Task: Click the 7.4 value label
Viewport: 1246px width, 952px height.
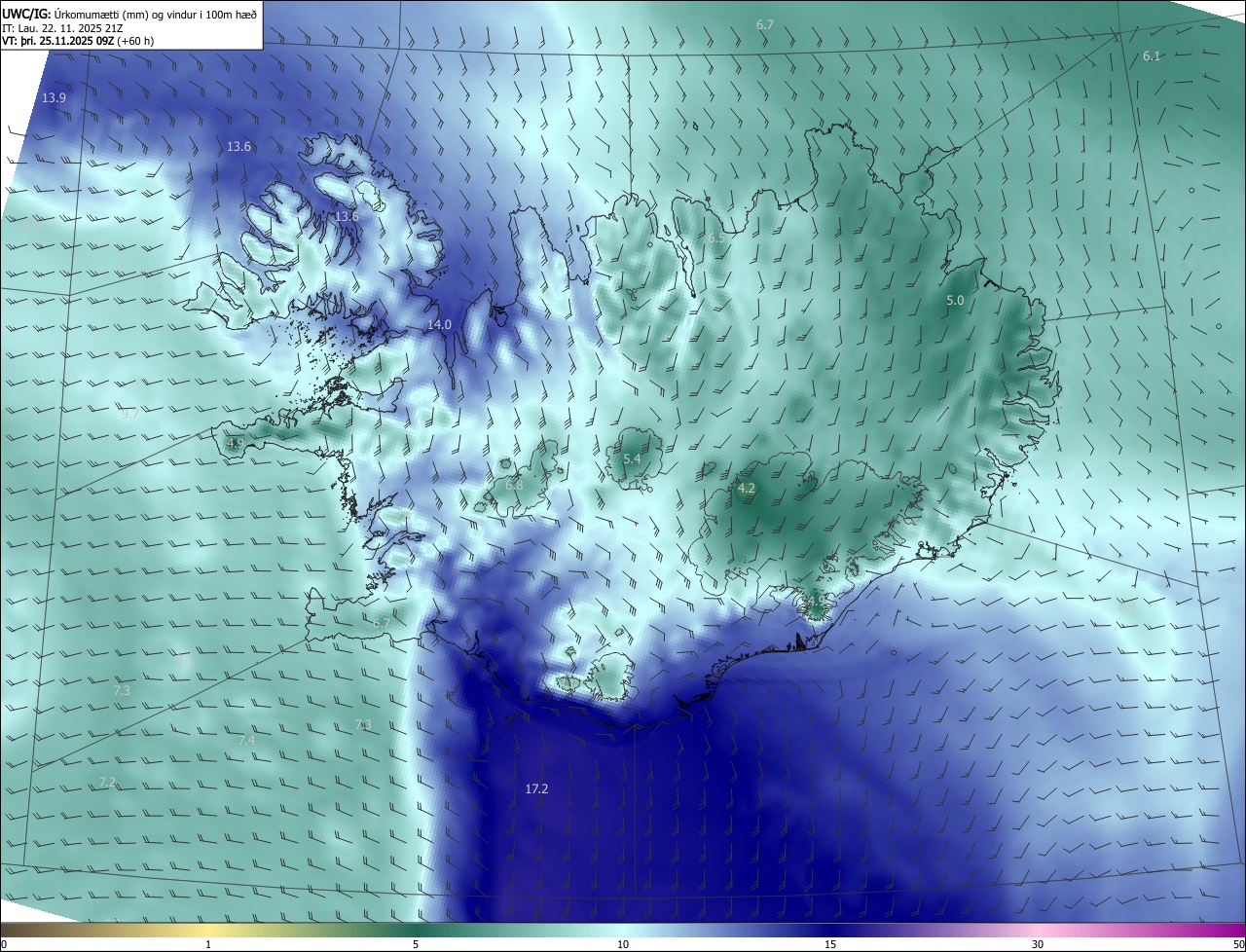Action: coord(246,740)
